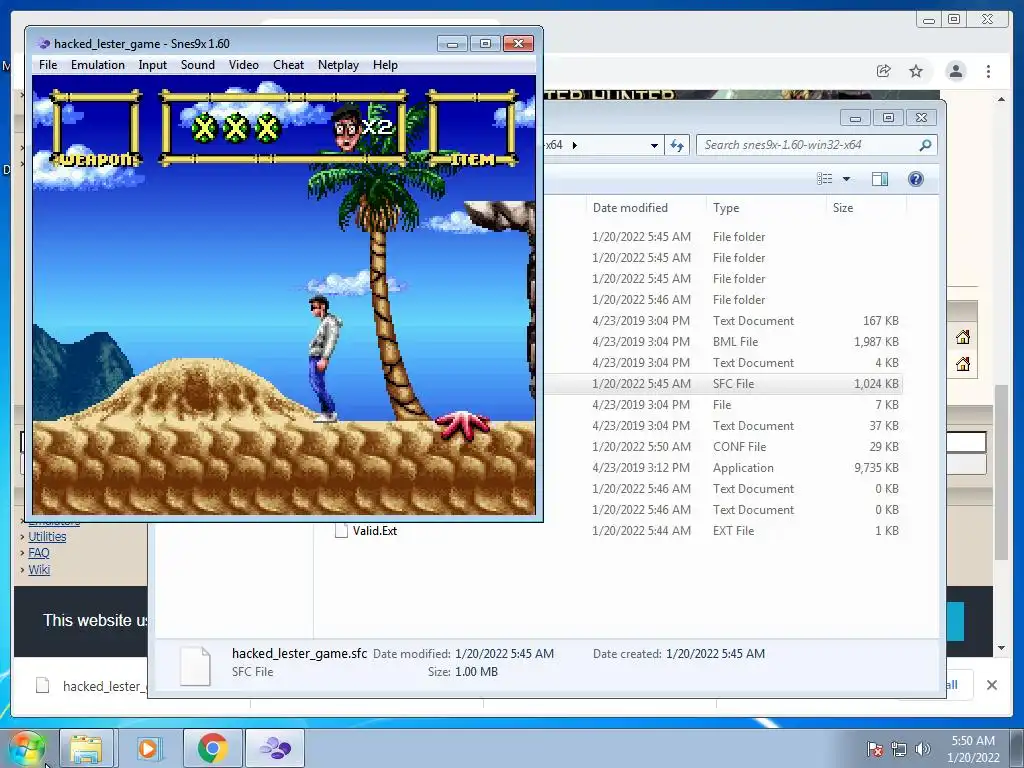The width and height of the screenshot is (1024, 768).
Task: Switch to Snes9x from the taskbar
Action: (x=275, y=748)
